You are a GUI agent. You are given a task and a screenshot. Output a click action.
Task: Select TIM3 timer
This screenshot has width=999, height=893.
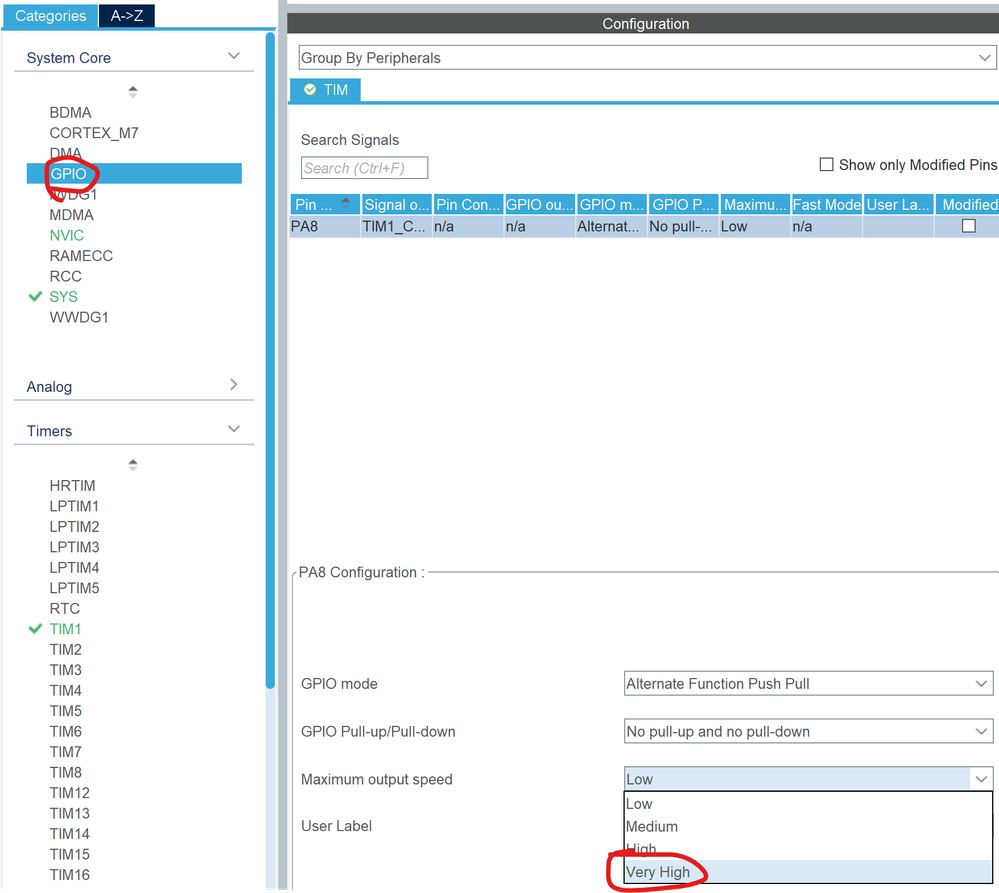pos(65,670)
